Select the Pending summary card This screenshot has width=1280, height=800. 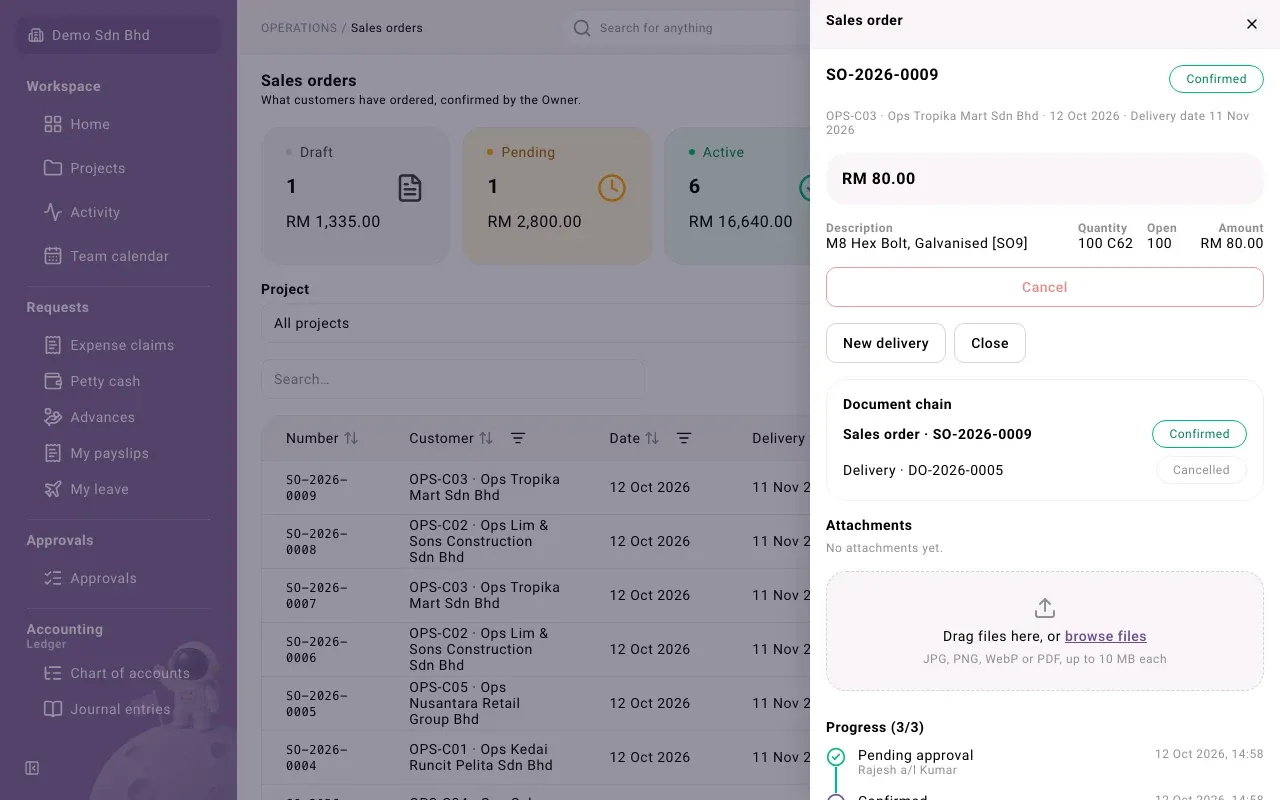coord(557,196)
